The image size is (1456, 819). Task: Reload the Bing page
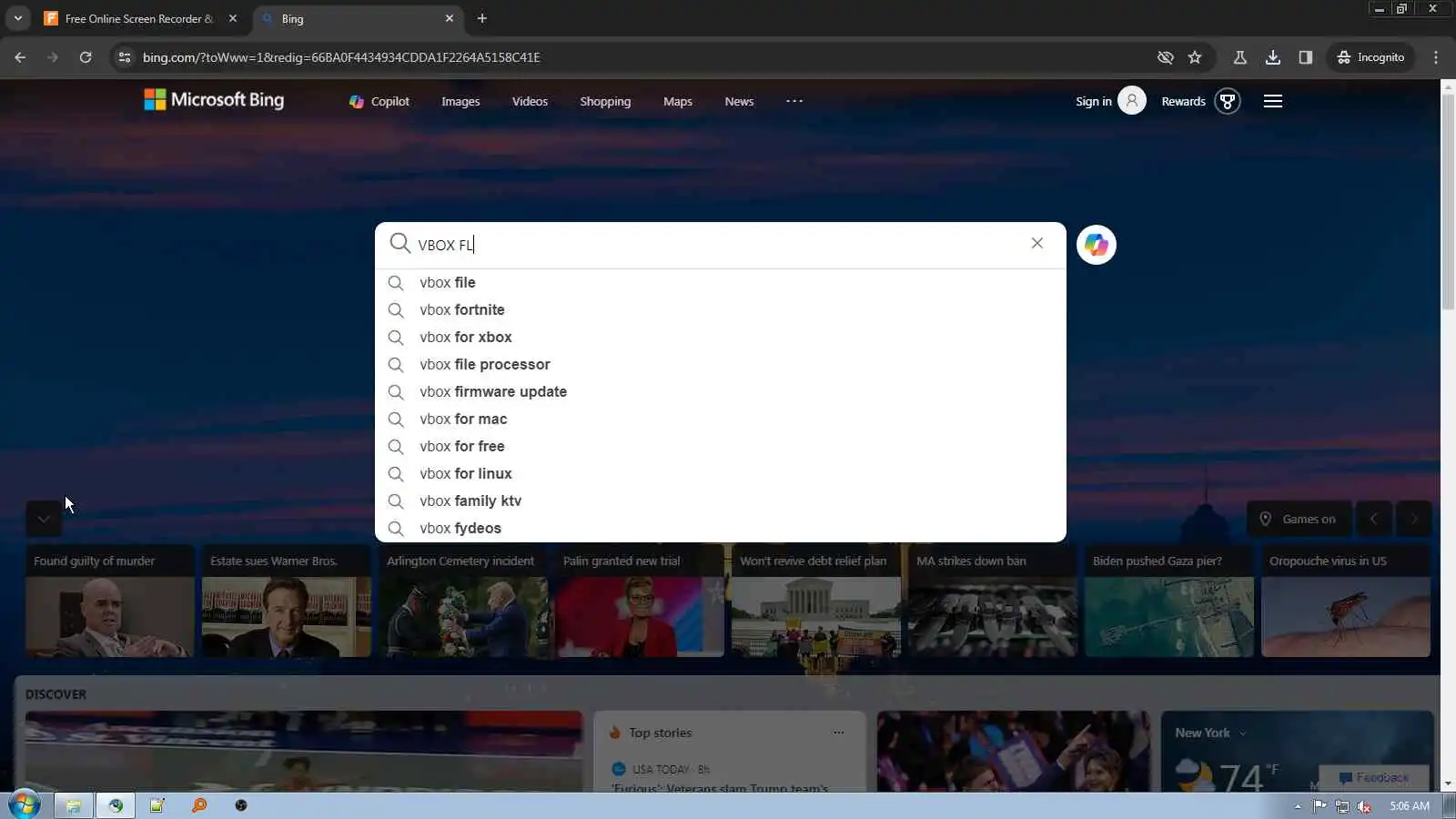tap(86, 57)
